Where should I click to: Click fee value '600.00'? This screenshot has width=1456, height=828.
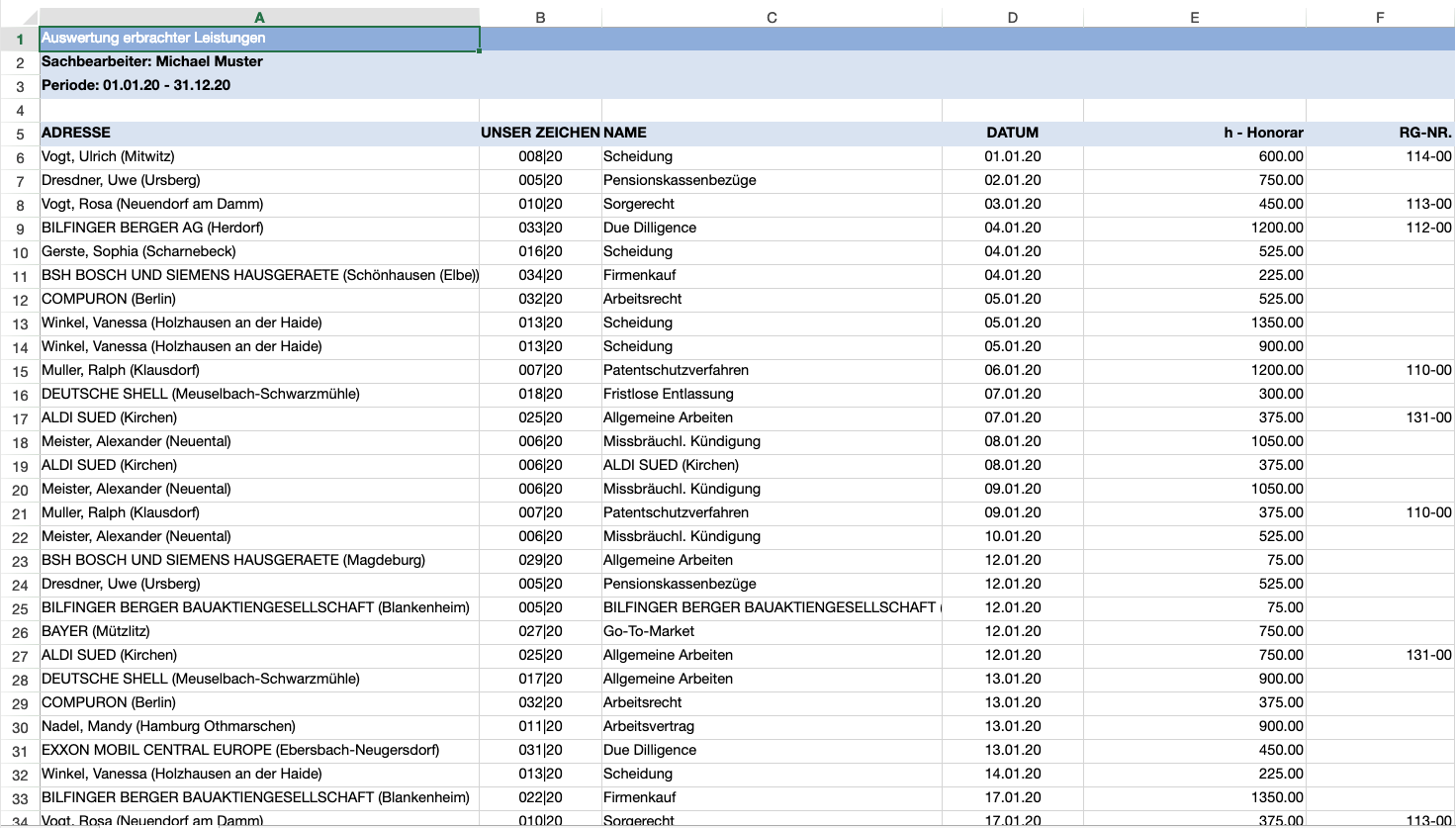click(x=1194, y=157)
